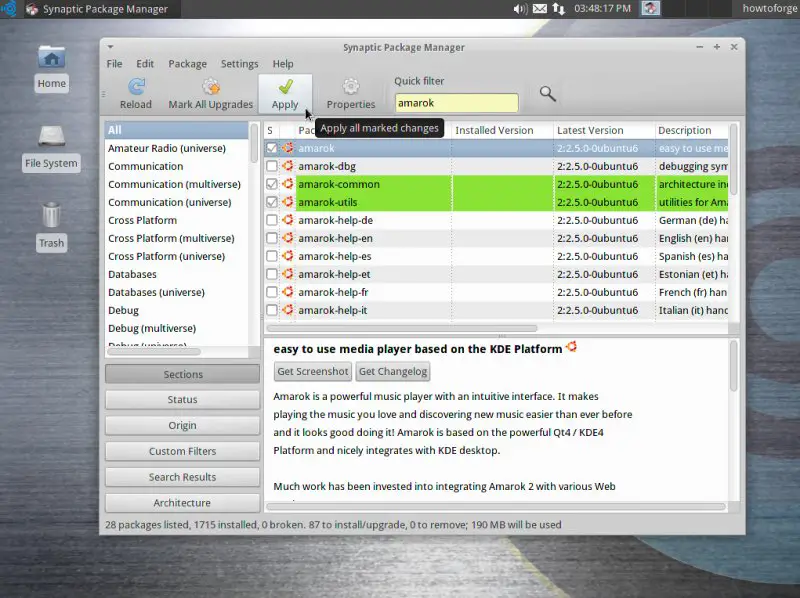This screenshot has width=800, height=598.
Task: Switch to the Origin filter view
Action: 183,426
